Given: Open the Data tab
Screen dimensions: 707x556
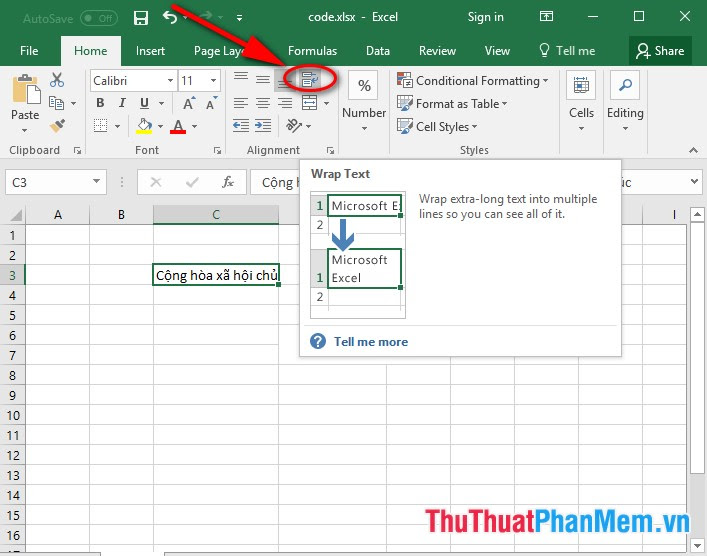Looking at the screenshot, I should (x=378, y=51).
